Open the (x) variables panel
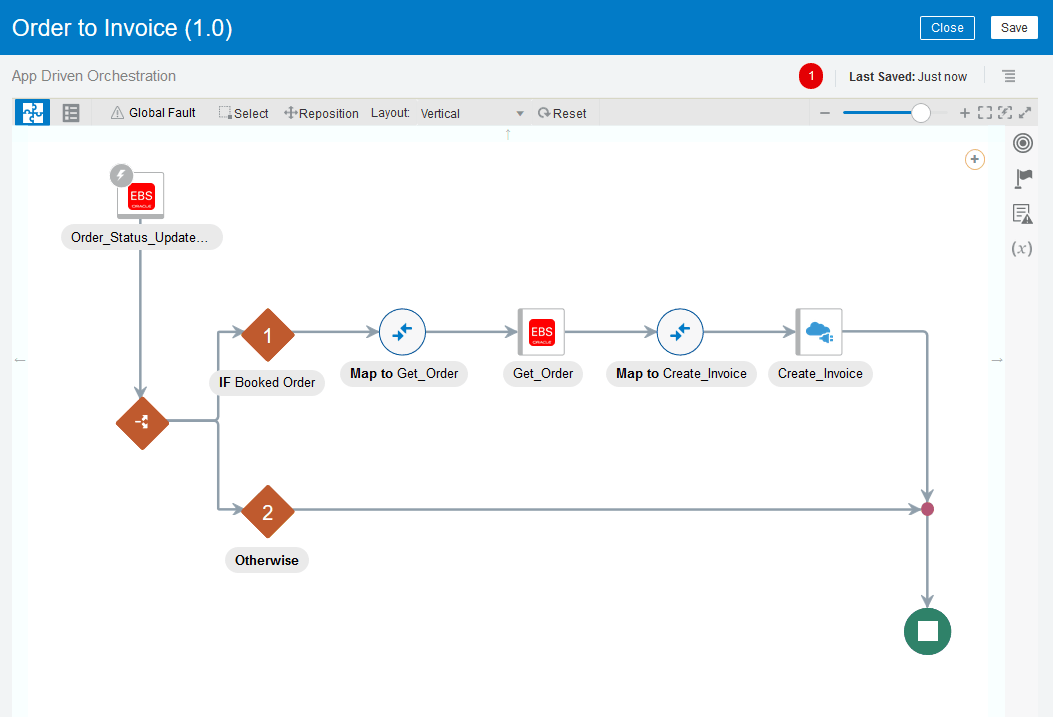This screenshot has height=717, width=1053. click(x=1021, y=248)
